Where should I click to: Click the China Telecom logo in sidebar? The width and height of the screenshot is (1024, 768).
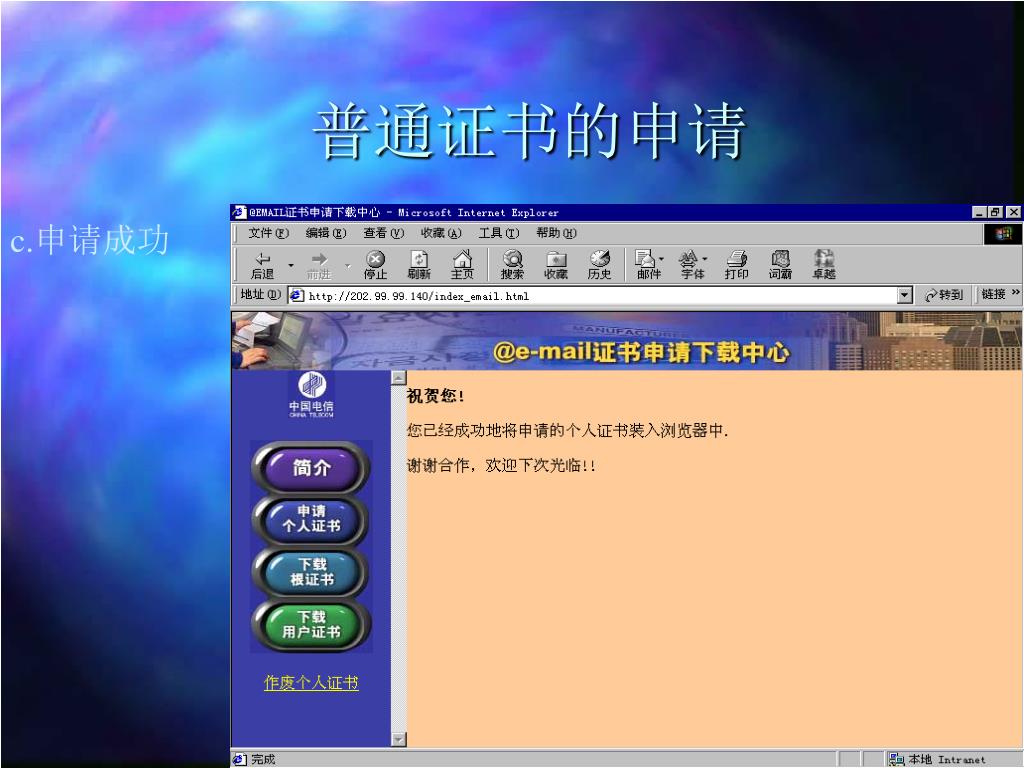[312, 394]
